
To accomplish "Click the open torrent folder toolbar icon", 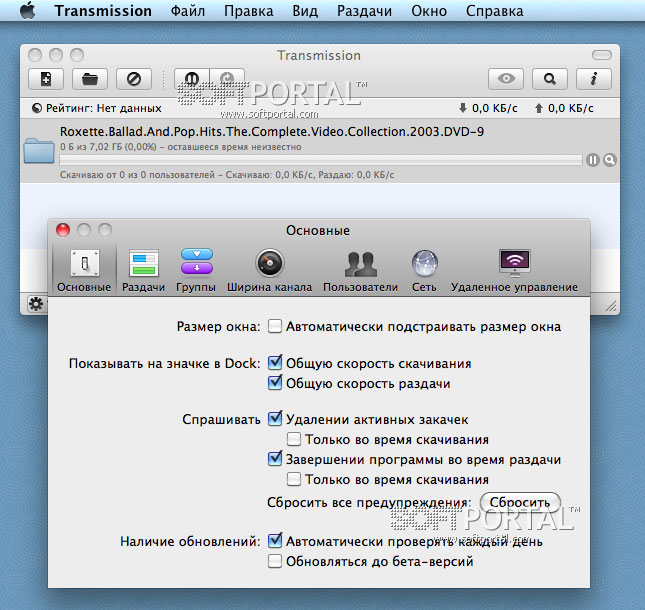I will (x=90, y=79).
